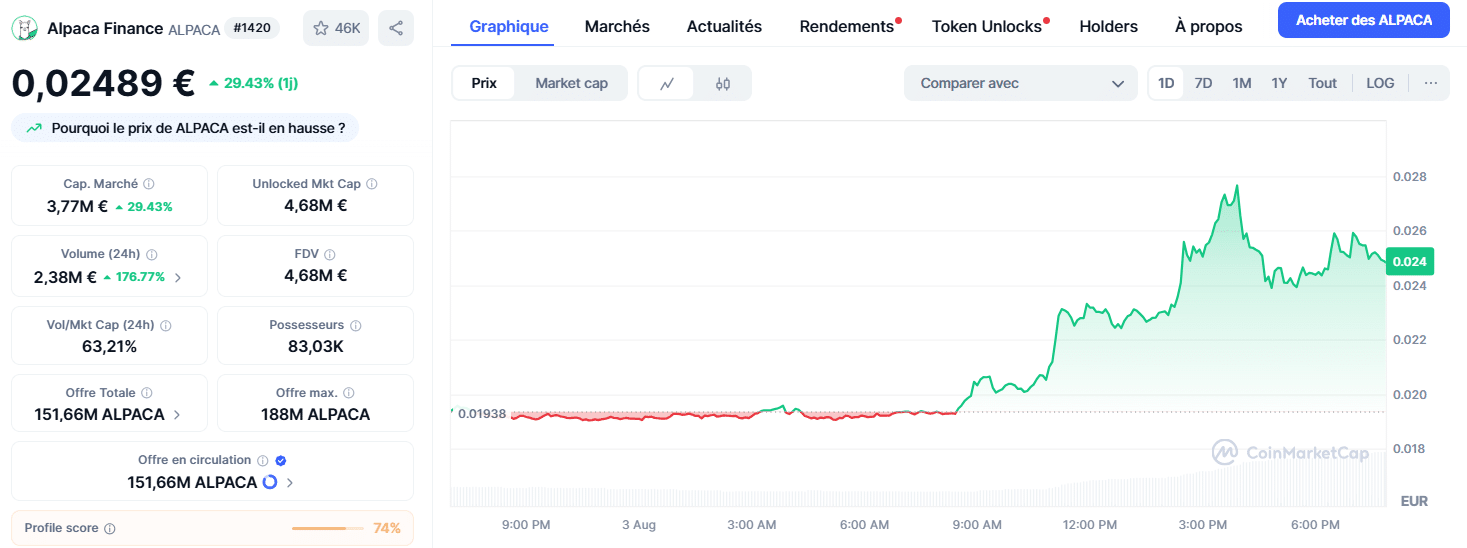Image resolution: width=1467 pixels, height=548 pixels.
Task: Add ALPACA to watchlist with star button
Action: click(336, 28)
